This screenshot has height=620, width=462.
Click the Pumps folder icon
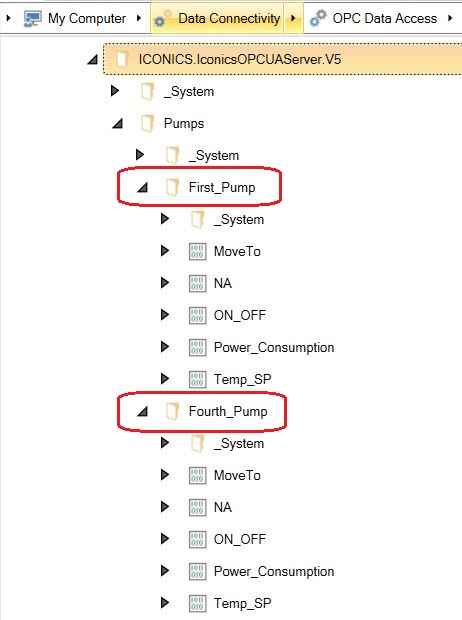pos(147,123)
